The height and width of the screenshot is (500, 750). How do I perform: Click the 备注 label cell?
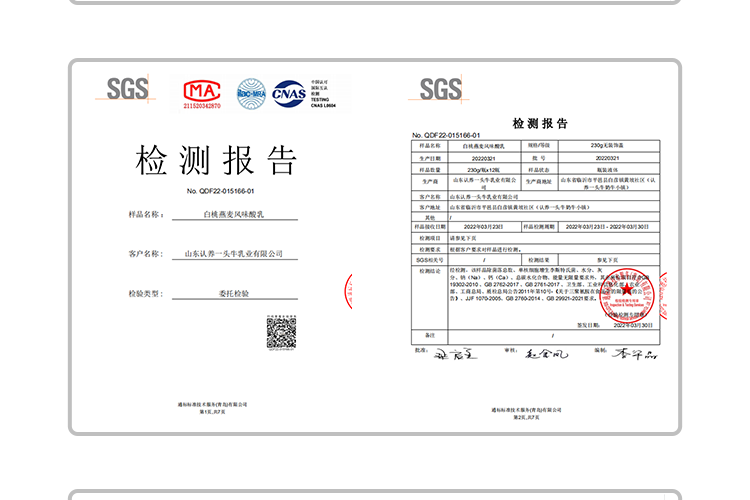[430, 336]
